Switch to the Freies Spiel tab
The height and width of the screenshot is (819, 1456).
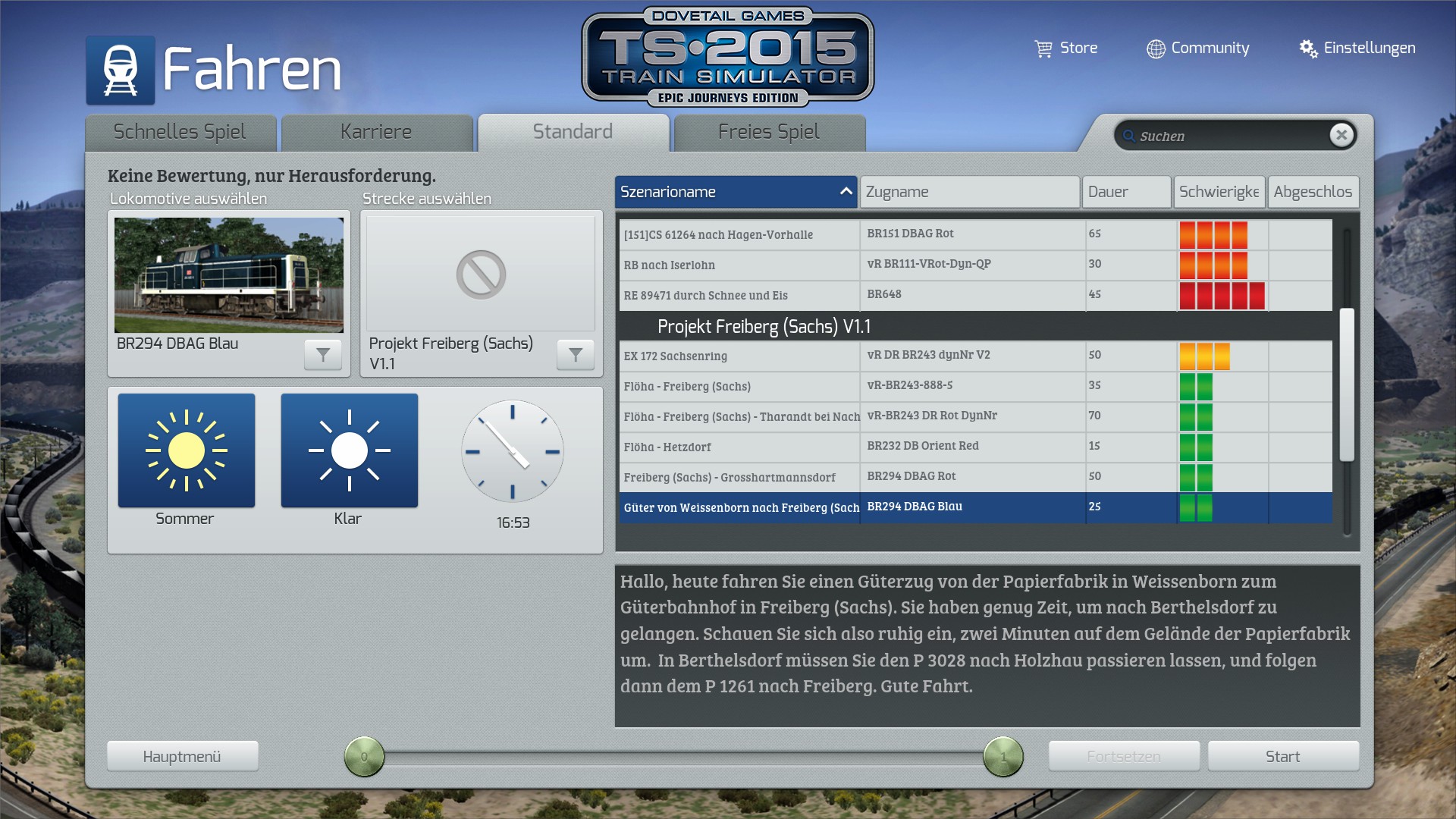[x=769, y=132]
